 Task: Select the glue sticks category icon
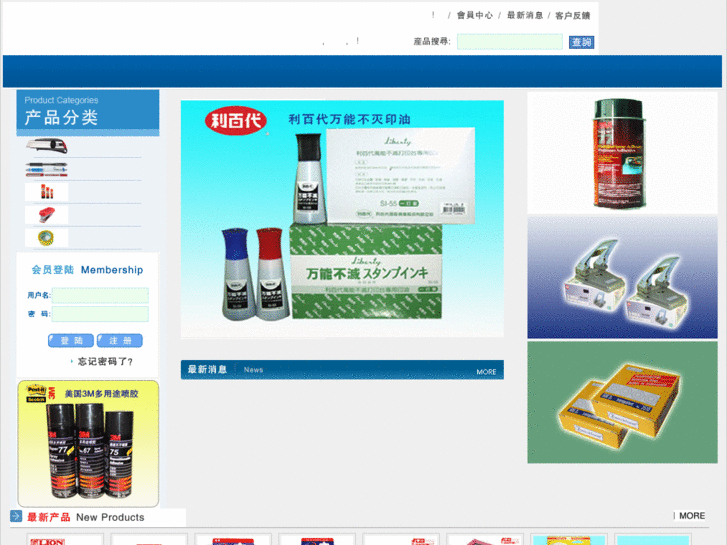[47, 192]
